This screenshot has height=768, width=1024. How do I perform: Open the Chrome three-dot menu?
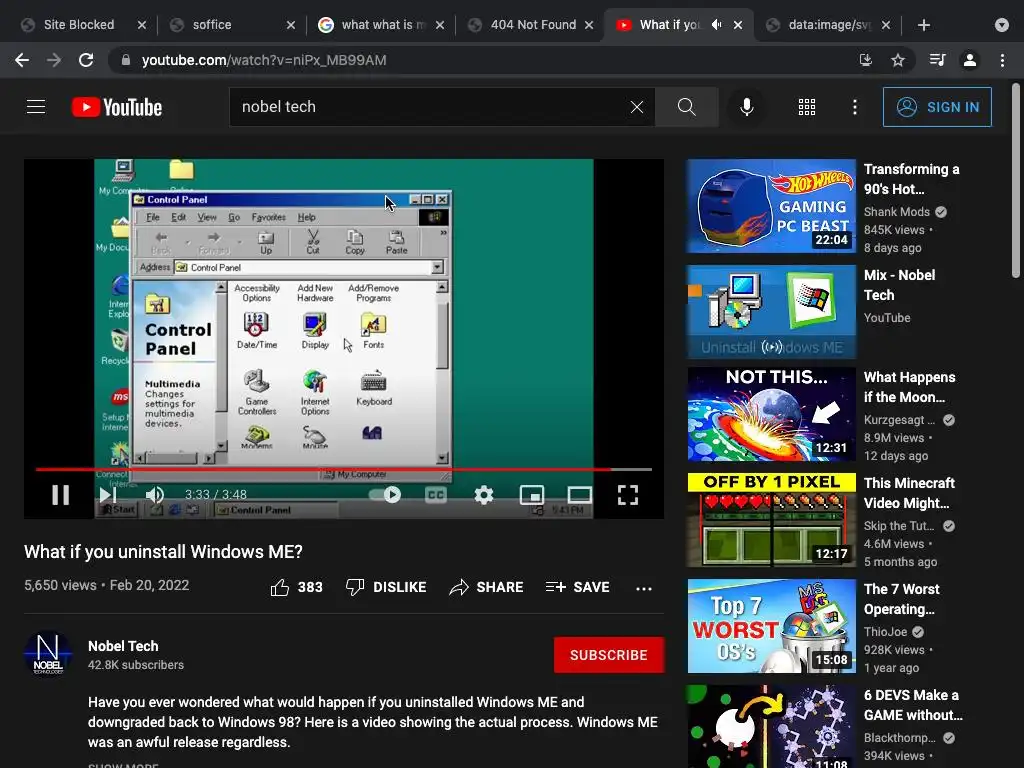pyautogui.click(x=1002, y=60)
